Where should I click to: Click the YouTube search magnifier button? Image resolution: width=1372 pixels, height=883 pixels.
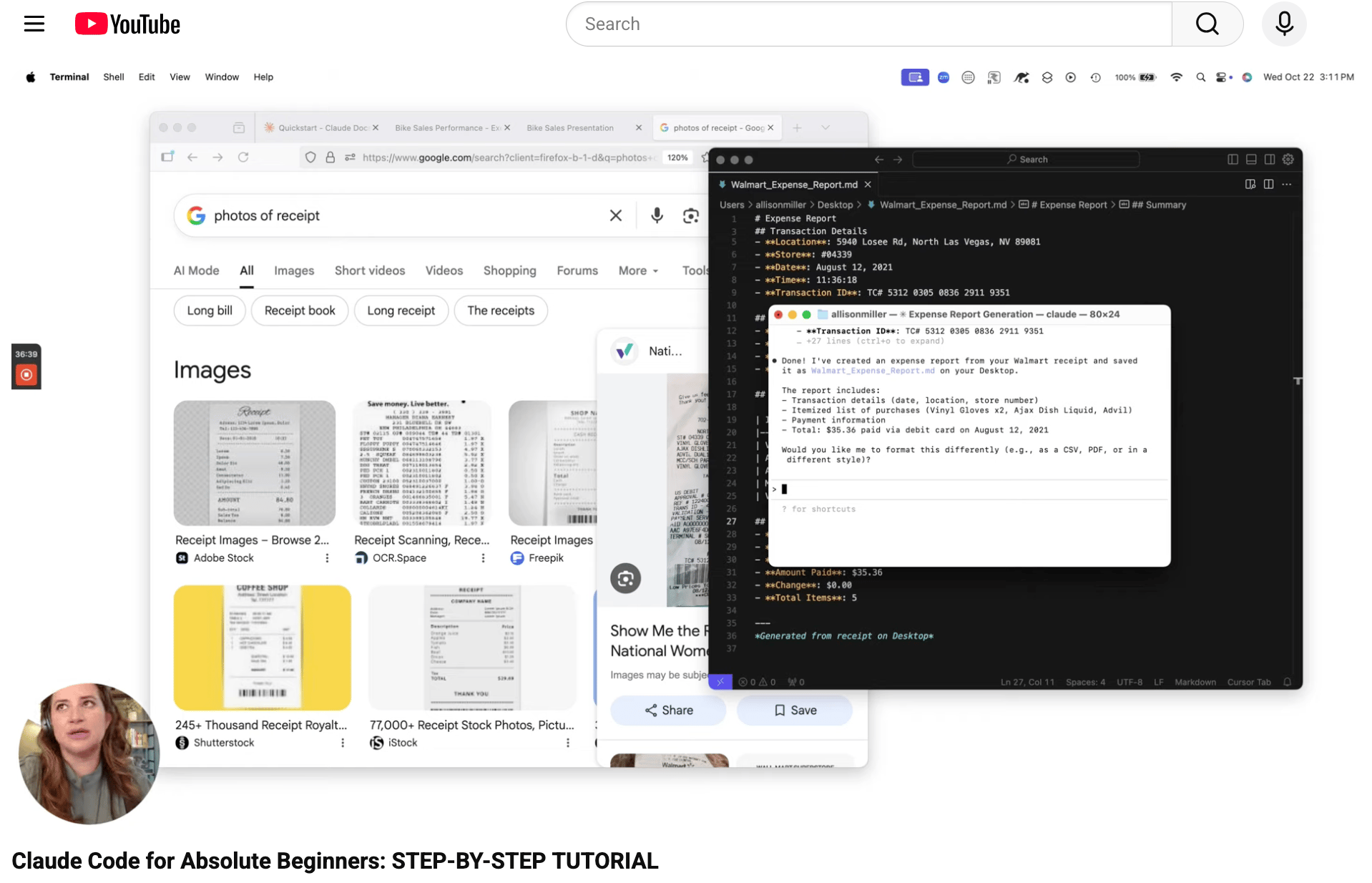click(1207, 24)
